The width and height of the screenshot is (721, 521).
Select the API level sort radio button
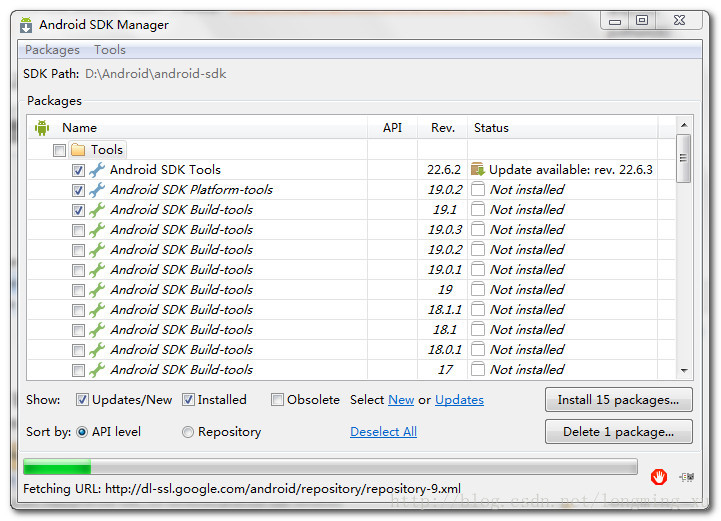click(x=82, y=432)
